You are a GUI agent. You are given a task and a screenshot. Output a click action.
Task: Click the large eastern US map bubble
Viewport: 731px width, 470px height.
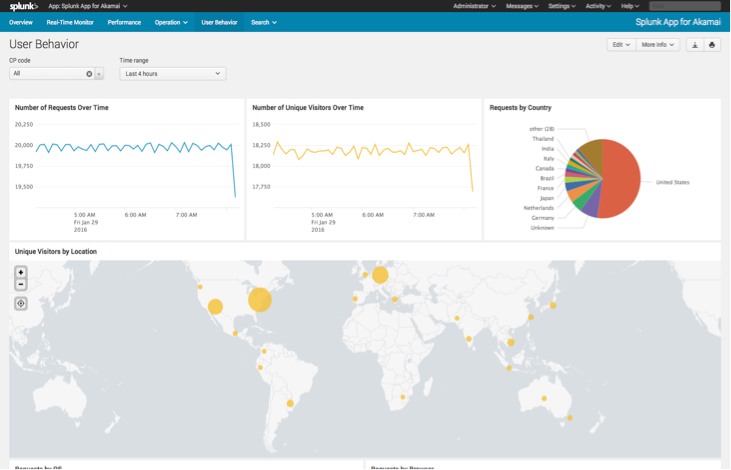260,299
